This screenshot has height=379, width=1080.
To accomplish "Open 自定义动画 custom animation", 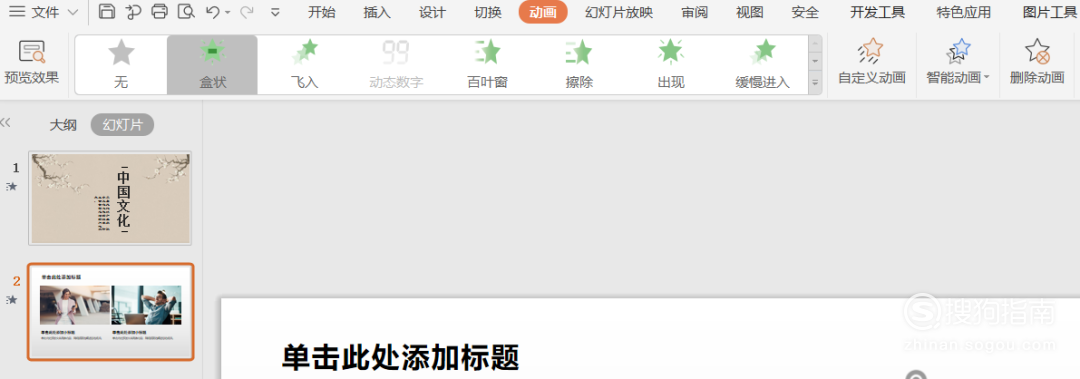I will [871, 61].
